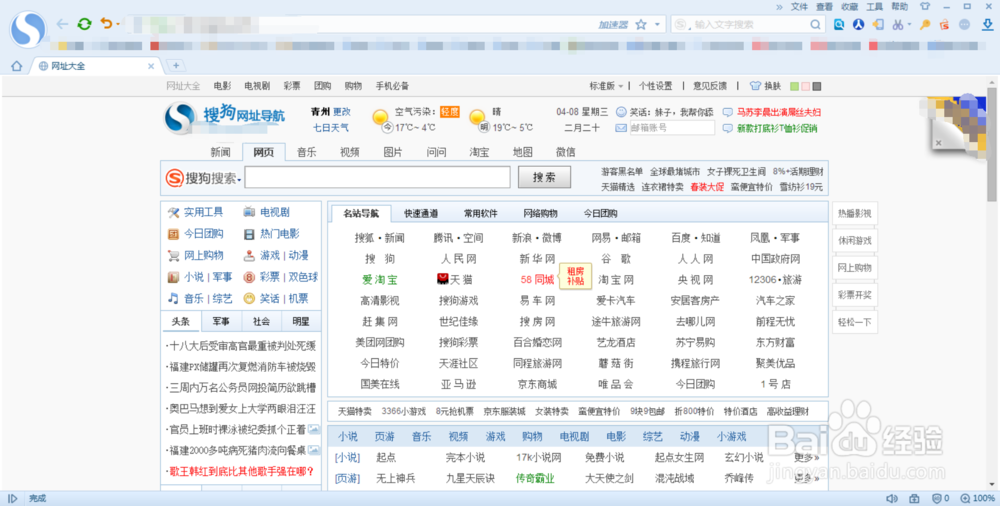Select the green skin color swatch
Viewport: 1000px width, 506px height.
pyautogui.click(x=794, y=86)
